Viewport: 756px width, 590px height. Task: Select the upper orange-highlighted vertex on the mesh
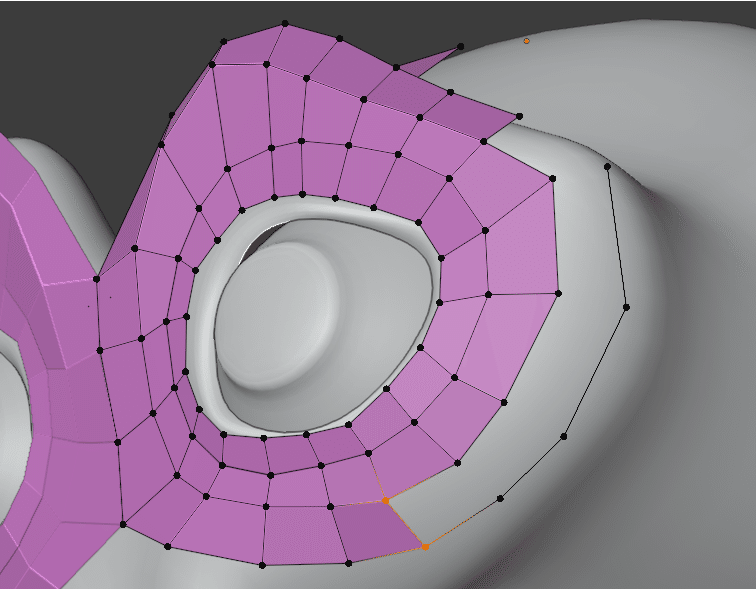(x=385, y=501)
